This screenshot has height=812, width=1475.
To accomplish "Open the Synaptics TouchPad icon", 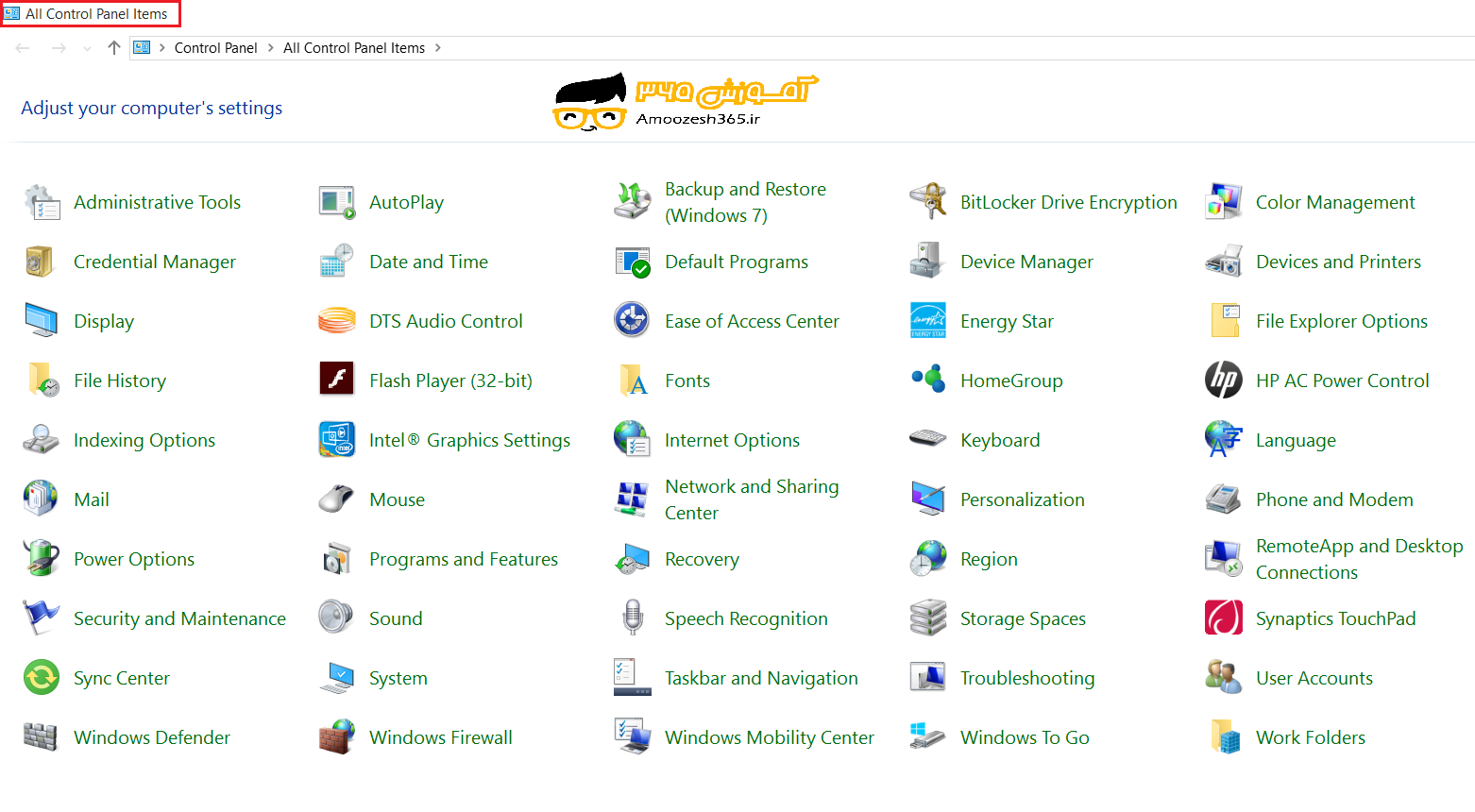I will (x=1224, y=618).
